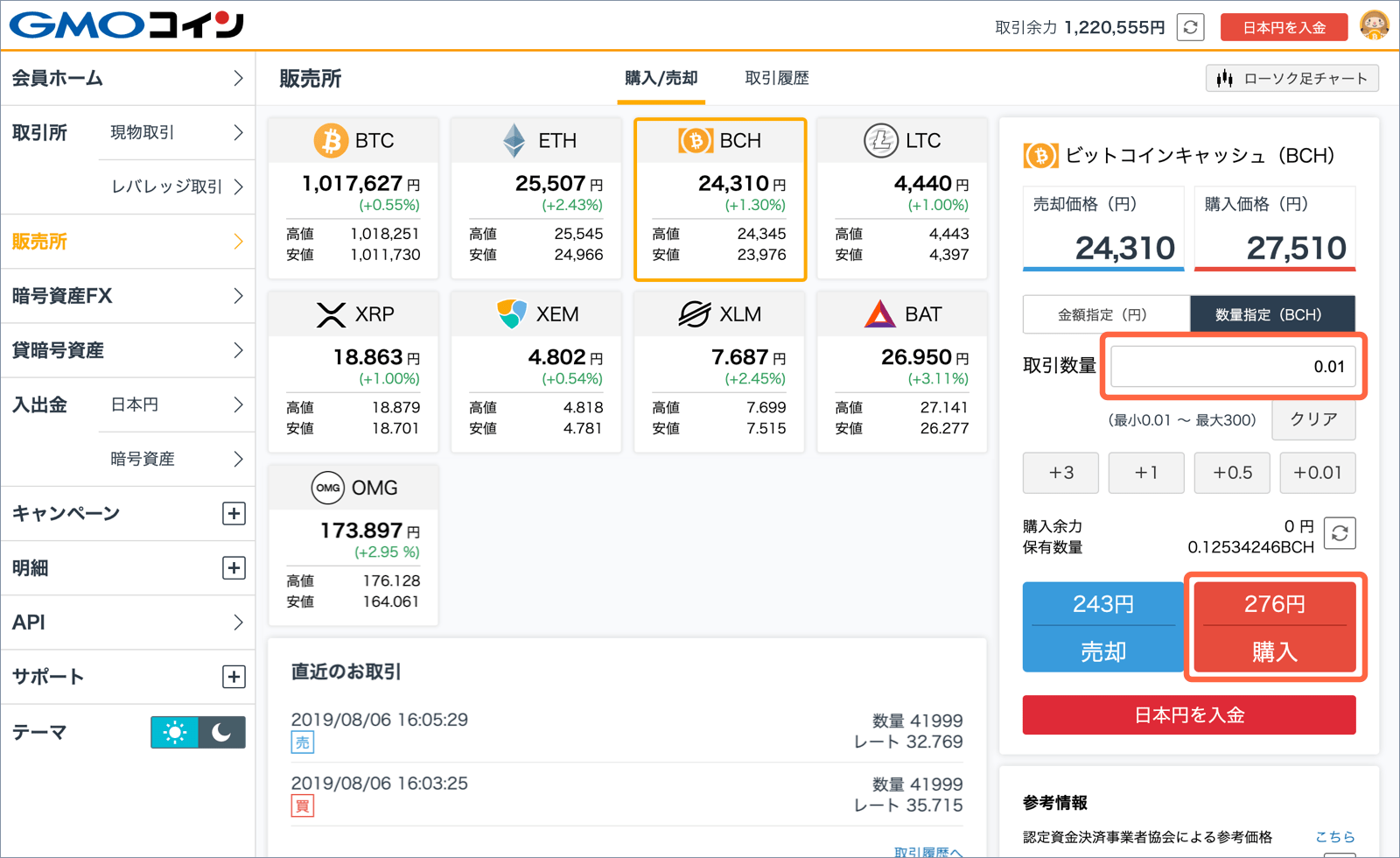Open the ローソク足チャート button

point(1292,79)
